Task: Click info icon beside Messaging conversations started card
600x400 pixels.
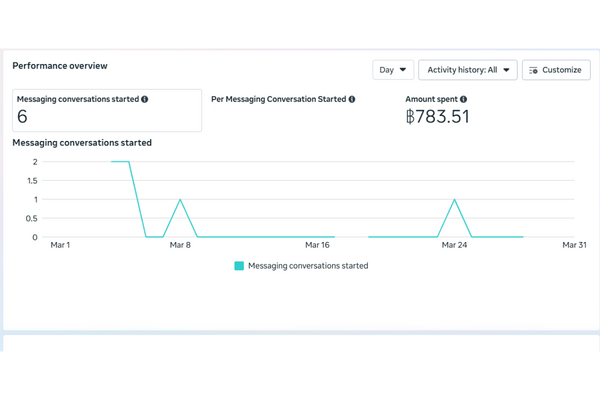Action: click(145, 100)
